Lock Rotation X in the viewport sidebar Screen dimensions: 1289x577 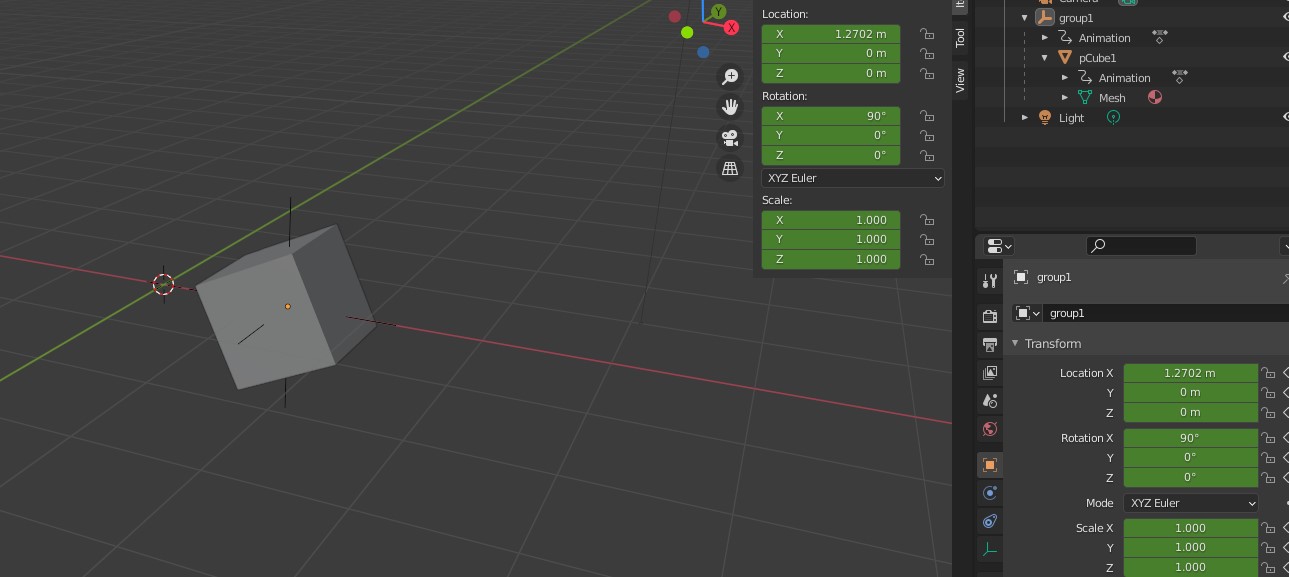(x=927, y=116)
